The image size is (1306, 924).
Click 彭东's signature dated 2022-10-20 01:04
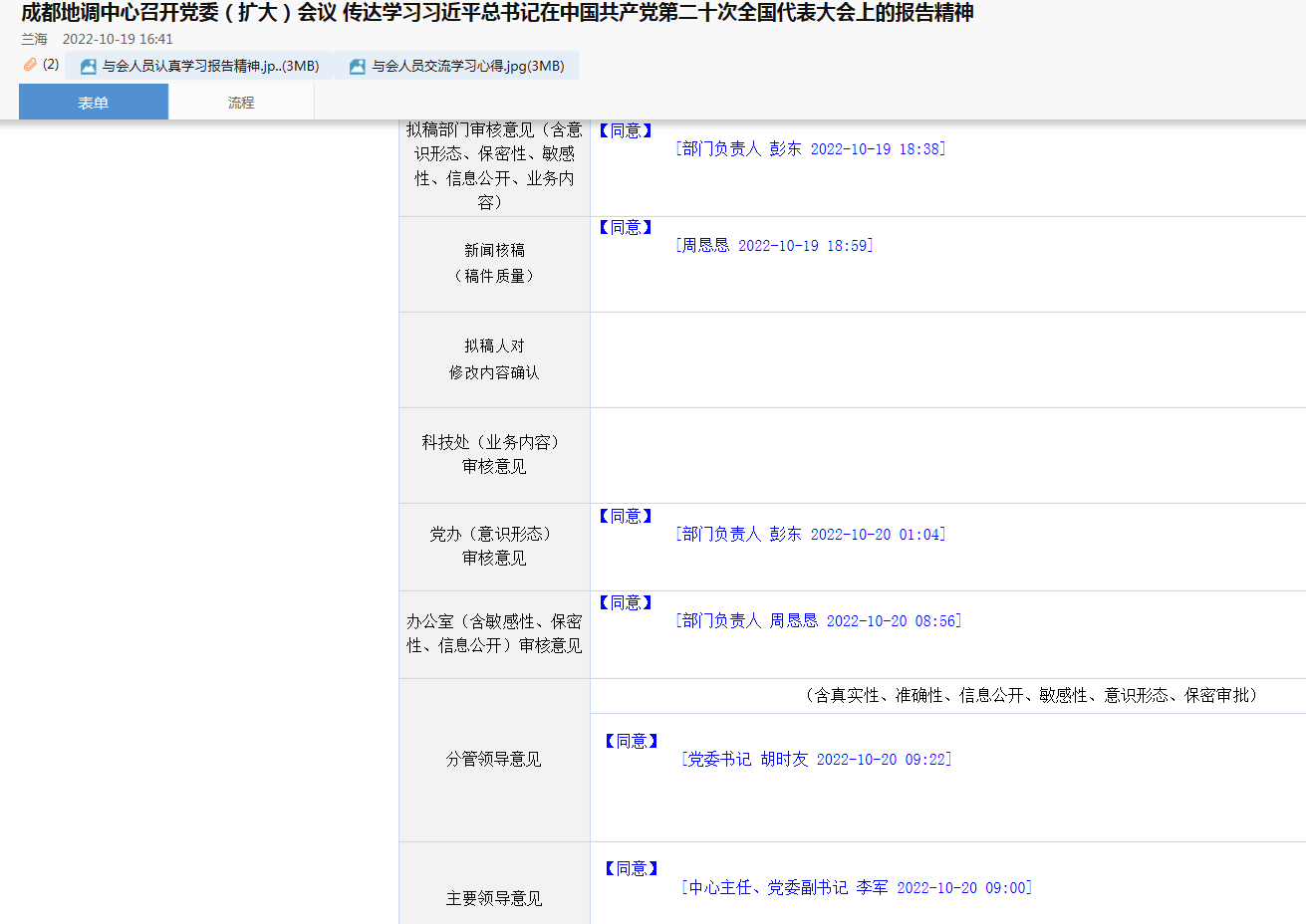(x=810, y=535)
